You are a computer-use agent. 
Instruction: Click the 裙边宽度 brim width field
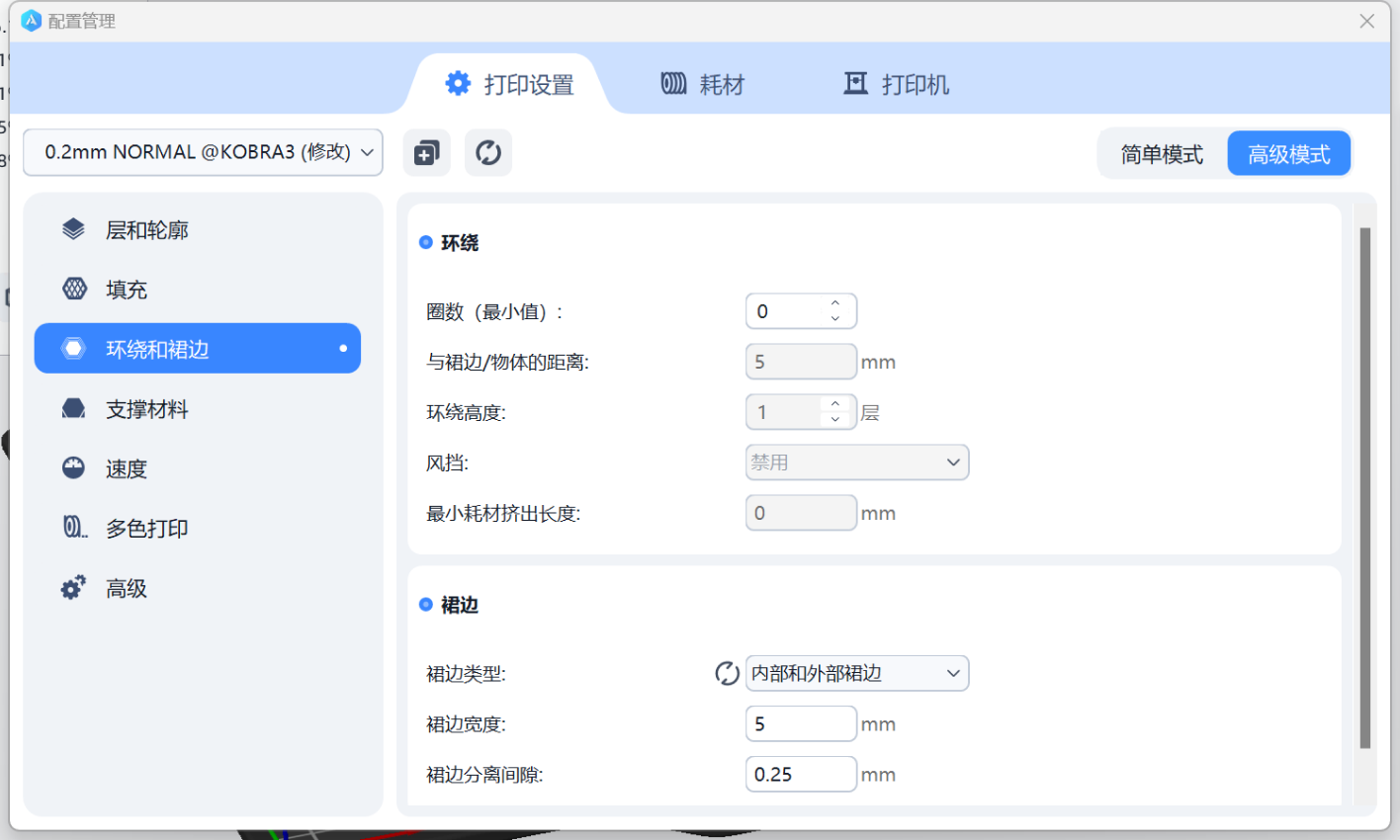pos(800,724)
